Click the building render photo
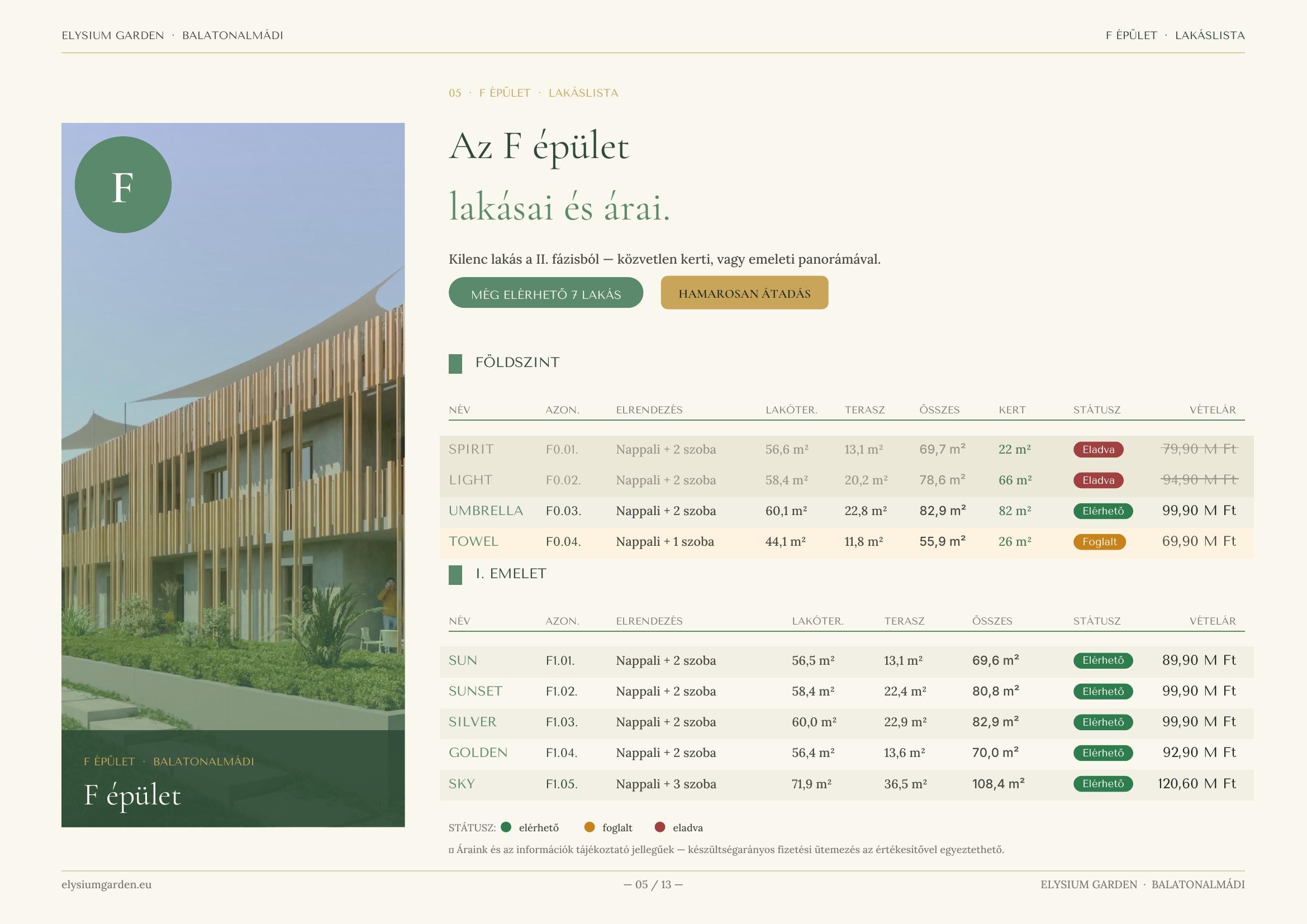1307x924 pixels. [x=233, y=474]
